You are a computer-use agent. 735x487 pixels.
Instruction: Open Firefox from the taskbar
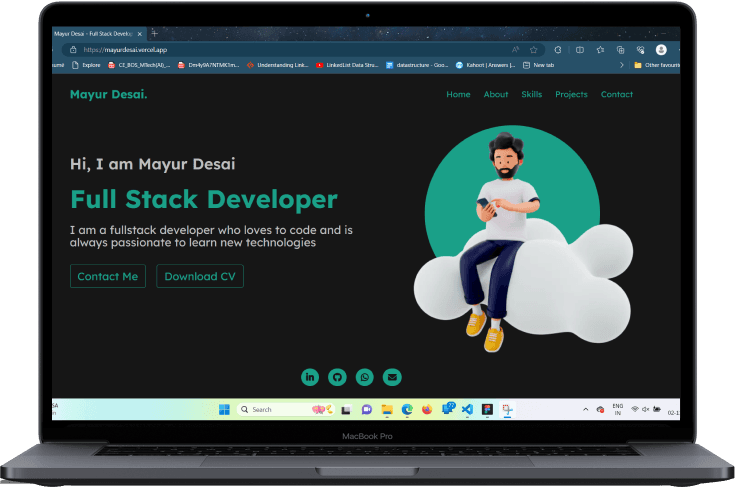427,409
